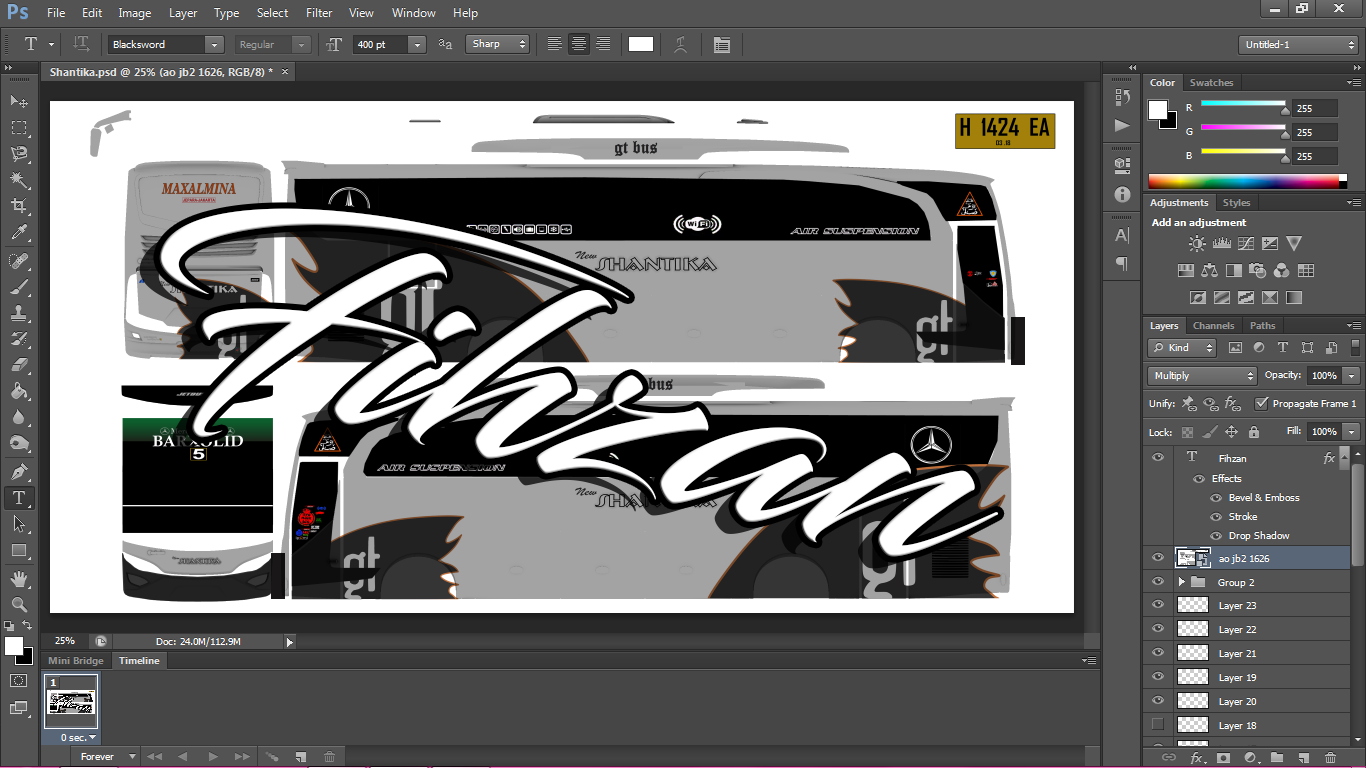Switch to the Channels tab
1366x768 pixels.
click(x=1213, y=326)
